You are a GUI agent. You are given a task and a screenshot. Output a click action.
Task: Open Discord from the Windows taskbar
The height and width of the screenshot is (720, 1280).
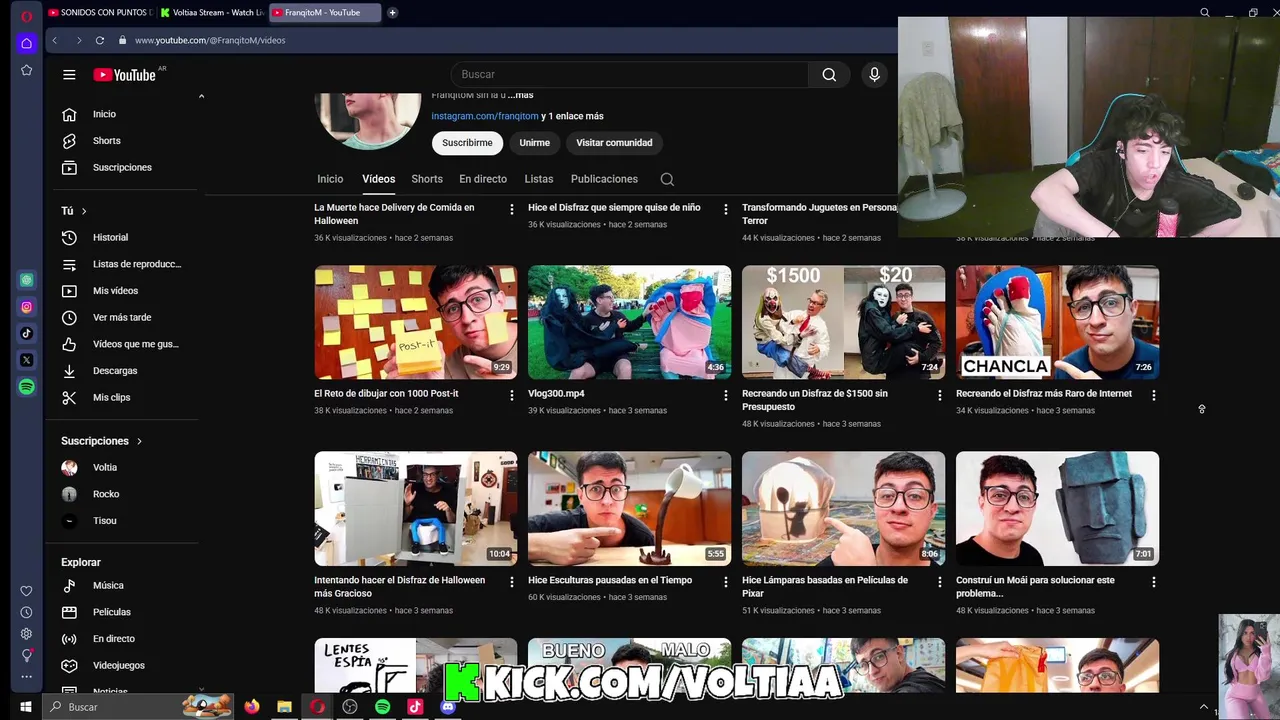448,707
